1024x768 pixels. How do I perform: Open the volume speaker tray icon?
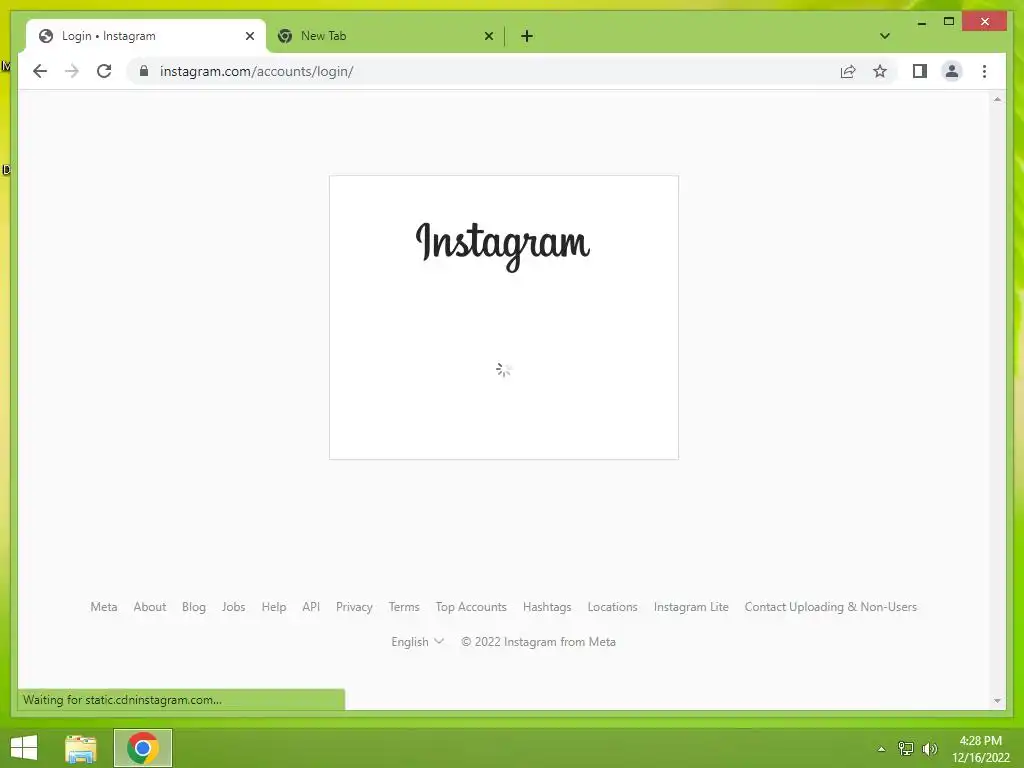point(929,748)
